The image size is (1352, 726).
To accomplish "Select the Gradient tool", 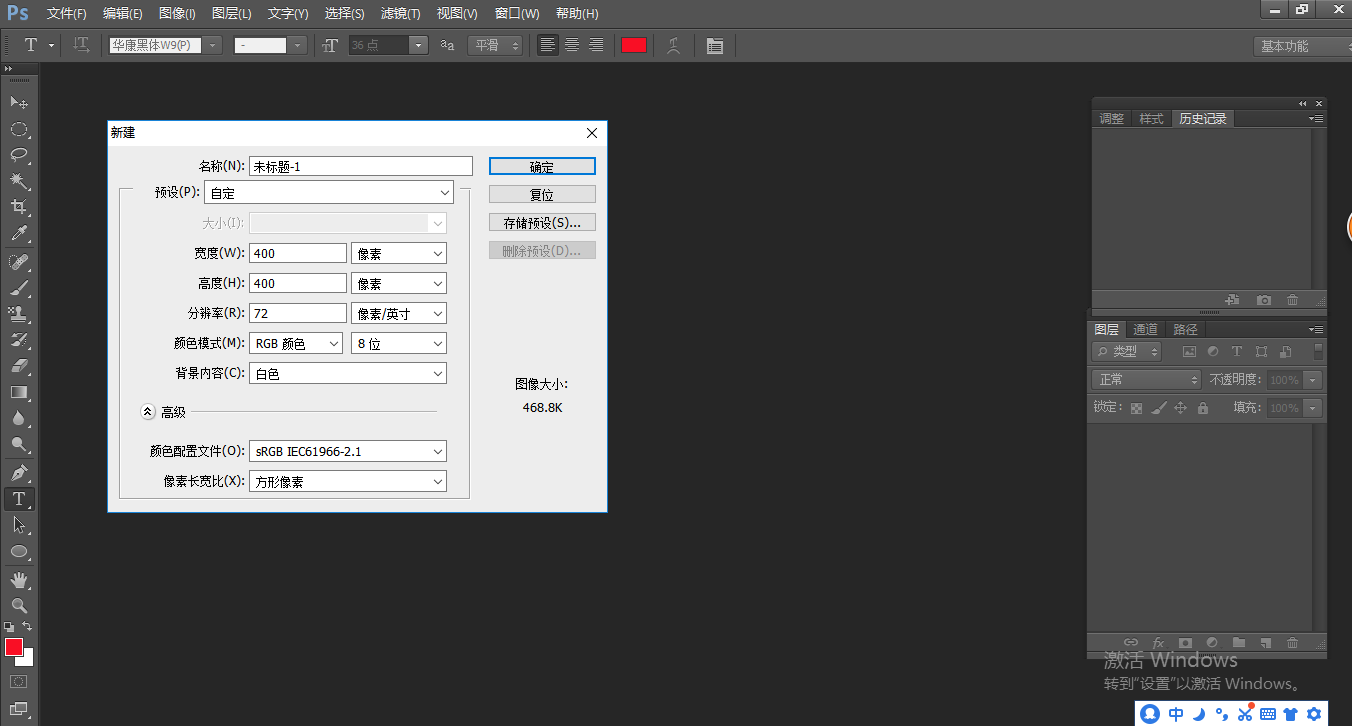I will pos(19,392).
